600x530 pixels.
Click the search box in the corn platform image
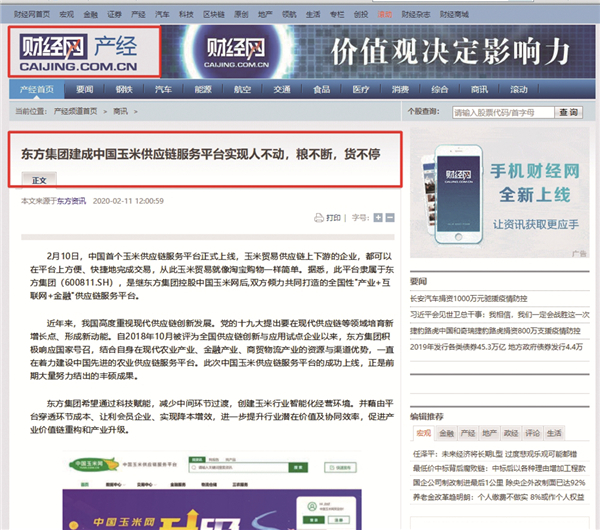click(239, 468)
